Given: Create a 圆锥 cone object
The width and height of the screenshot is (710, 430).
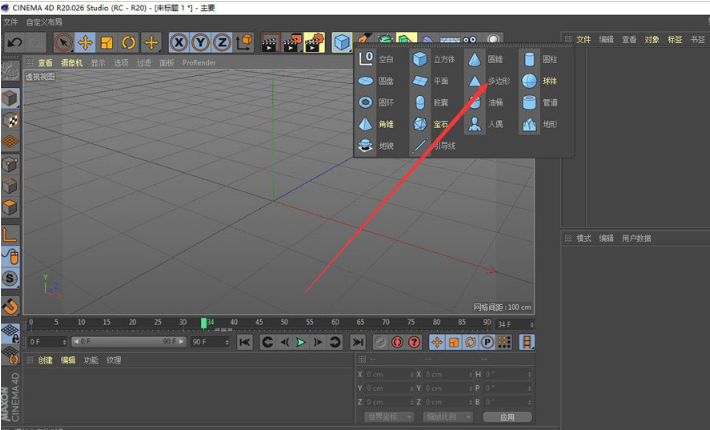Looking at the screenshot, I should point(487,59).
